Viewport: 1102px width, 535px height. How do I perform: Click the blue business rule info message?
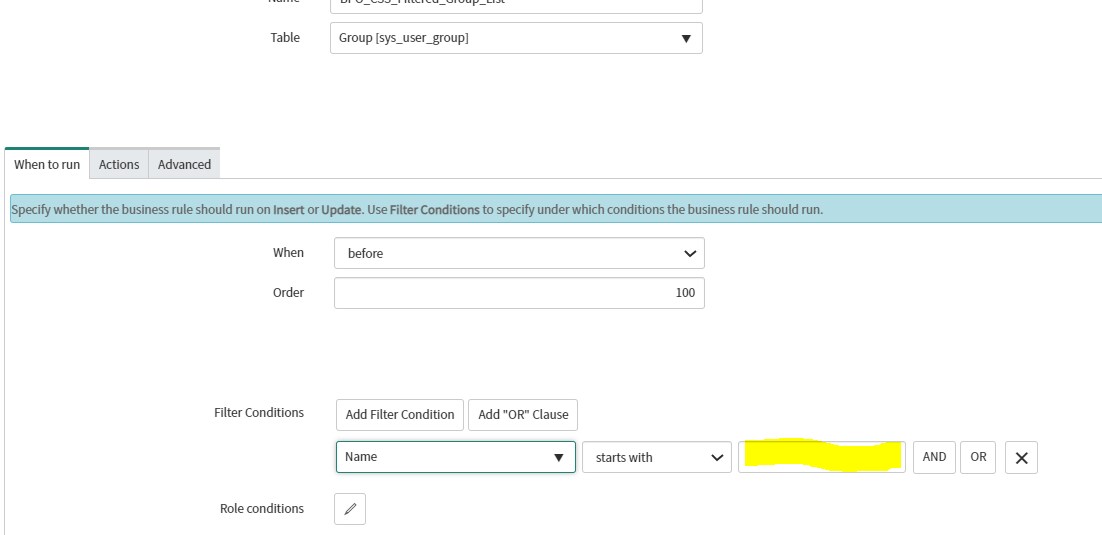point(556,210)
